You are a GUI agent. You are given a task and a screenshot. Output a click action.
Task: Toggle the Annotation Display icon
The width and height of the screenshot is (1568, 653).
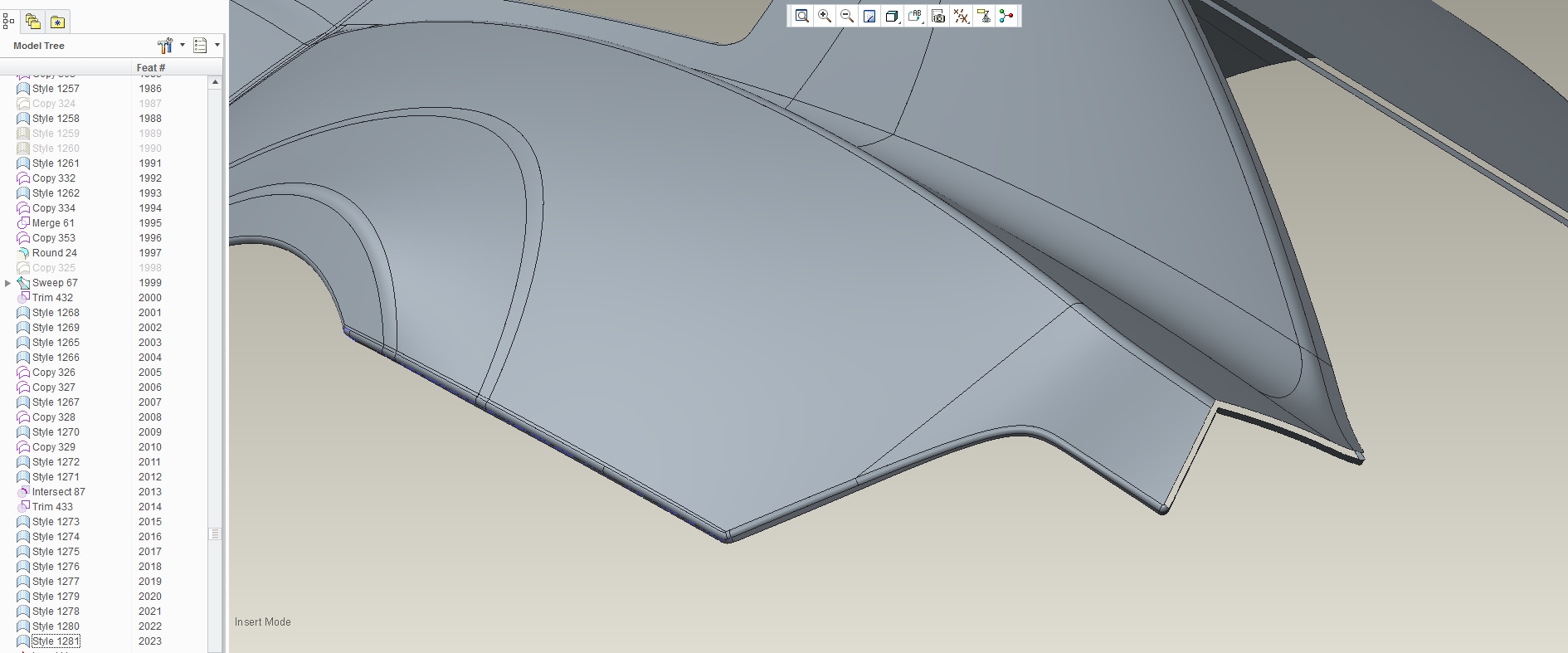click(x=984, y=16)
